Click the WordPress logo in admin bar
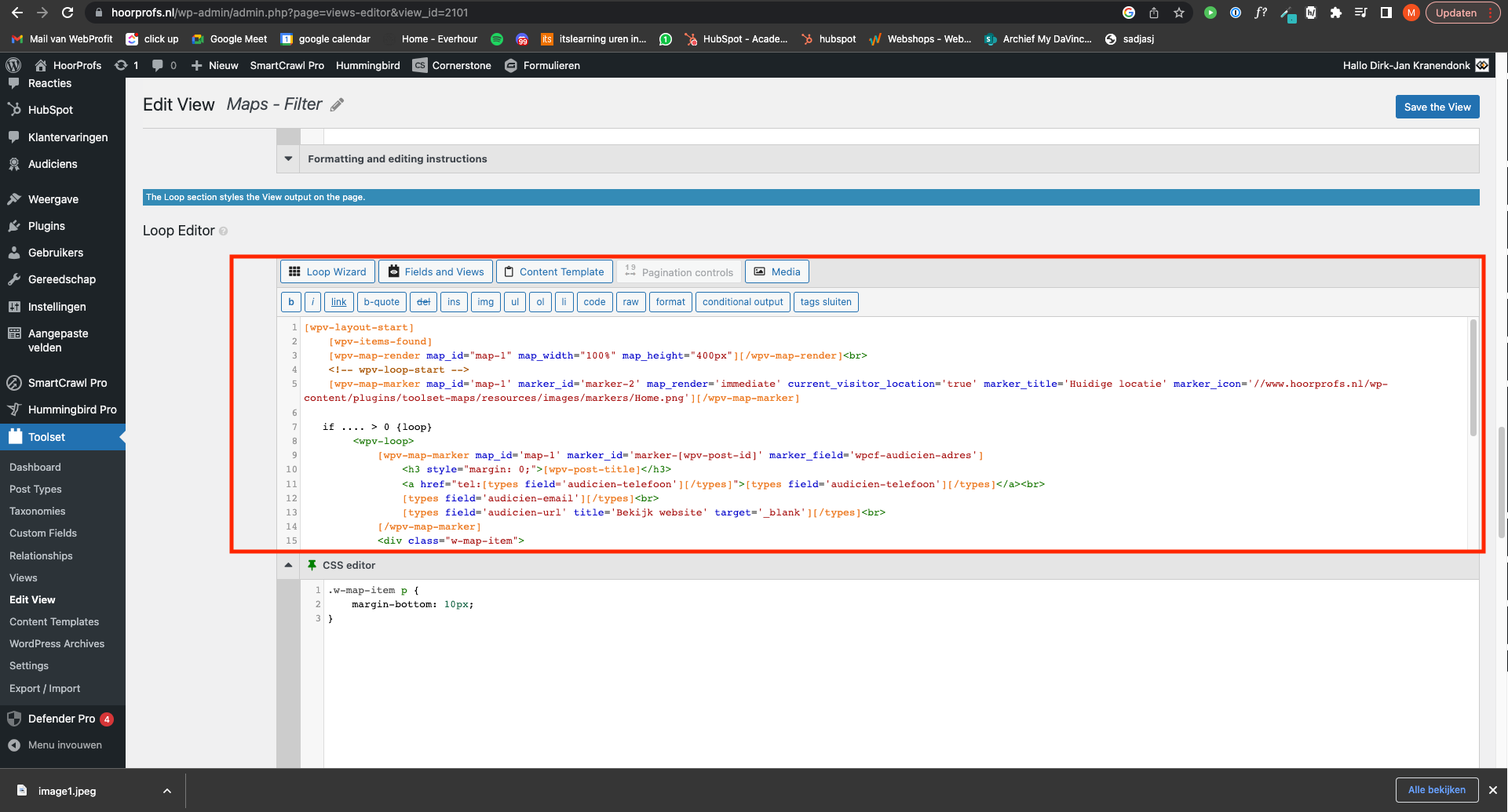Screen dimensions: 1508x812 13,65
